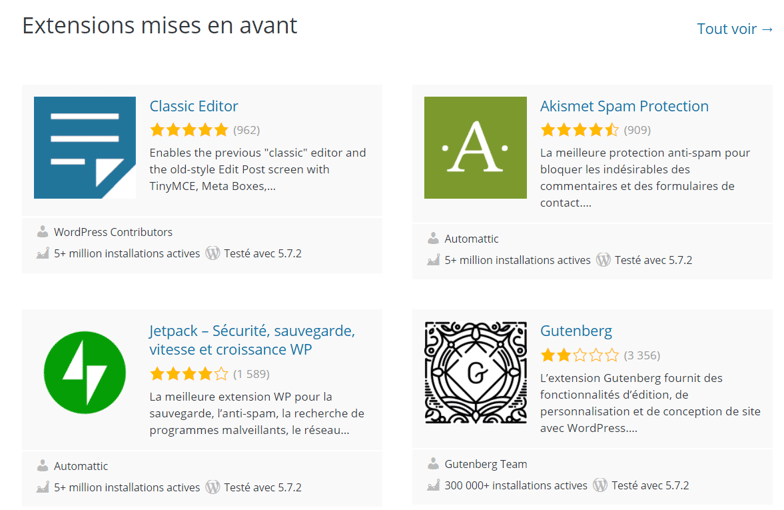
Task: Click the (1 589) Jetpack review count
Action: click(x=252, y=374)
